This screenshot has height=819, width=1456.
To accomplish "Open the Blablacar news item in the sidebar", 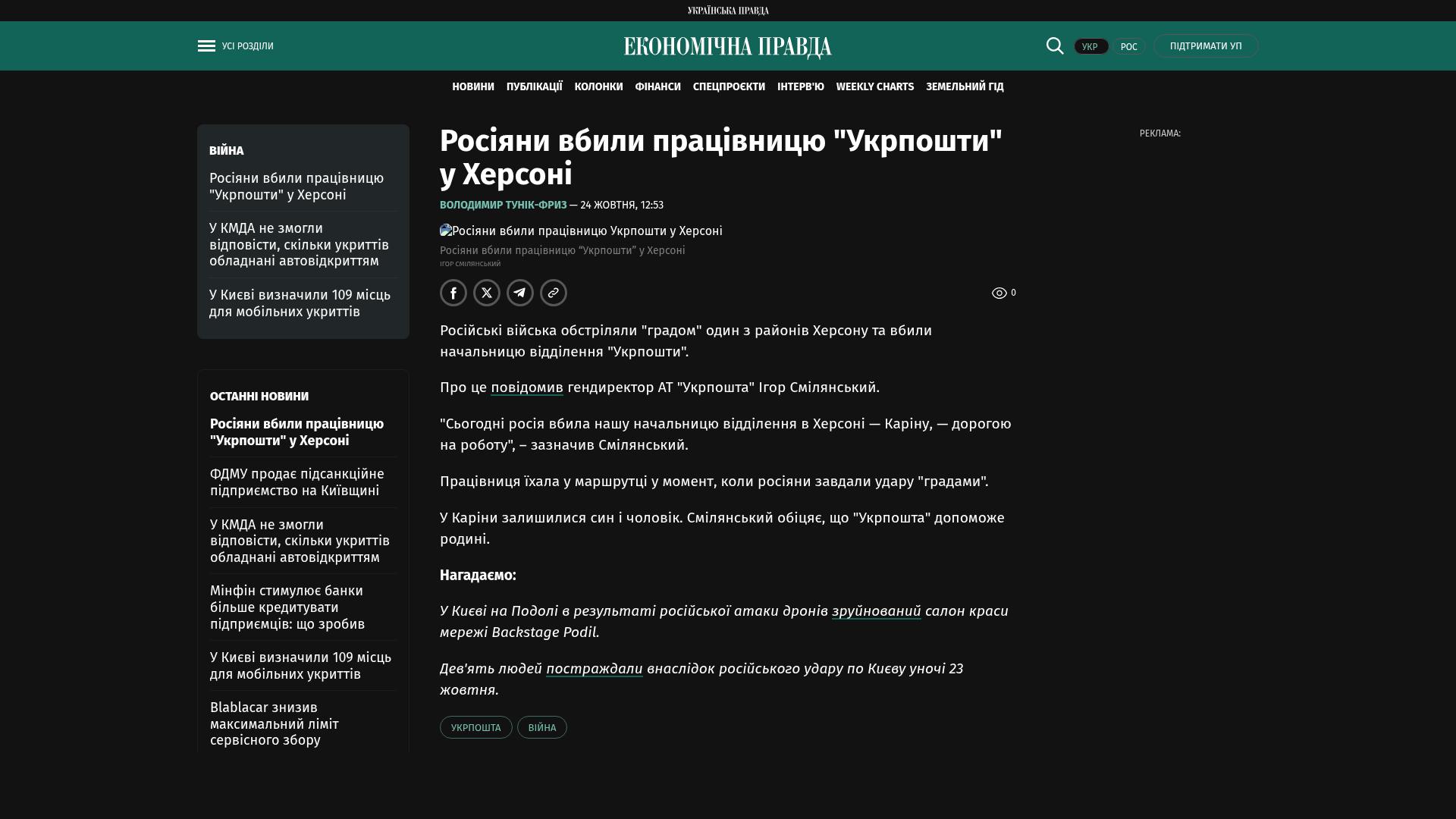I will 275,723.
